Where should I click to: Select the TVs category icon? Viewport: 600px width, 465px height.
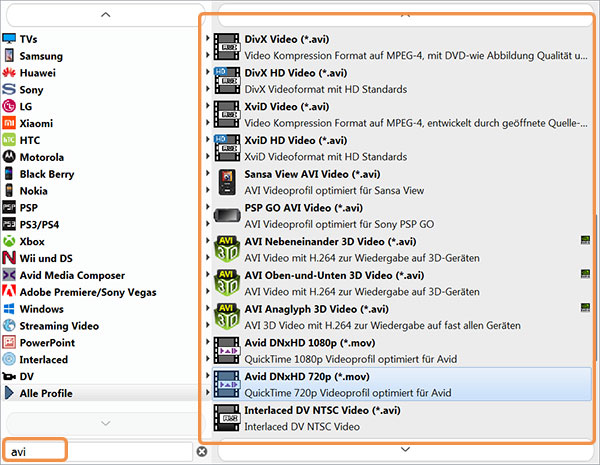[9, 39]
